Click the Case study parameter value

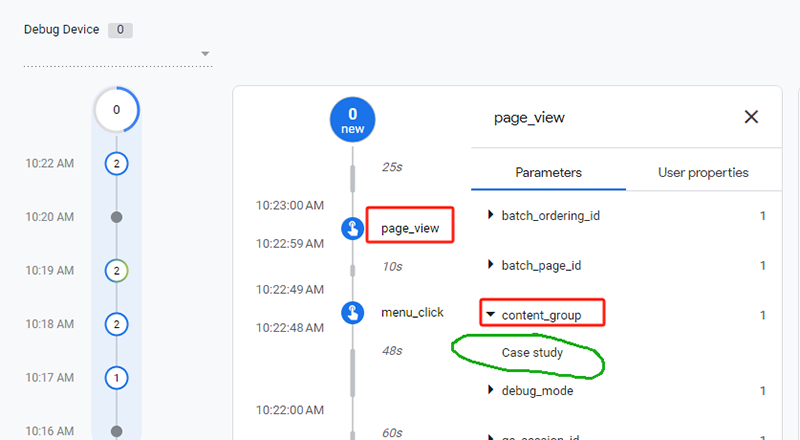(x=532, y=353)
